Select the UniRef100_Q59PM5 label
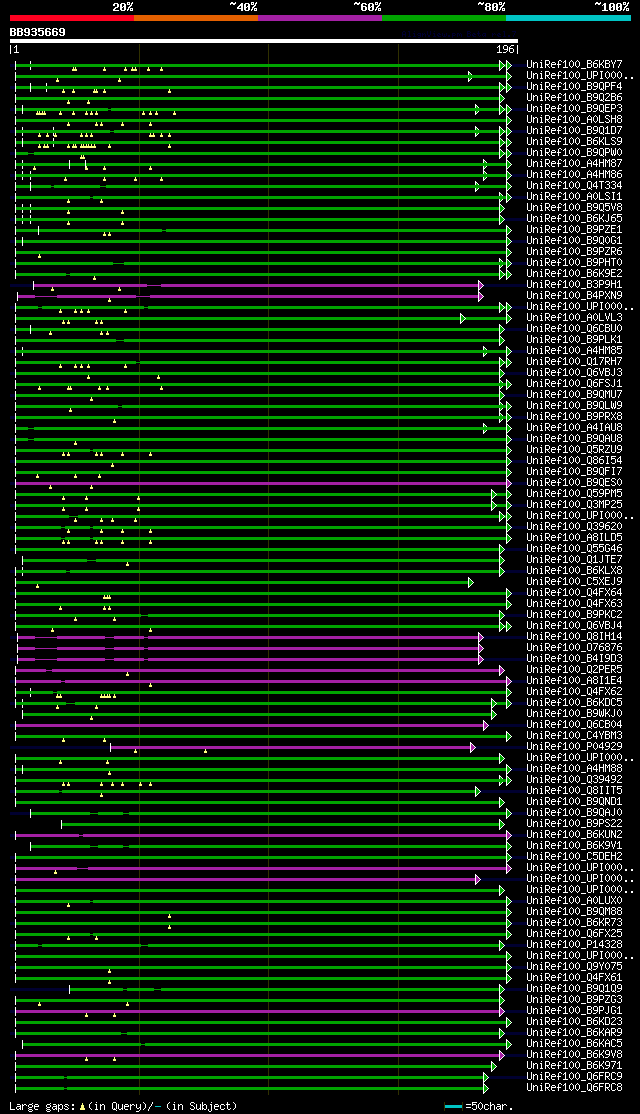The height and width of the screenshot is (1114, 640). pos(575,494)
